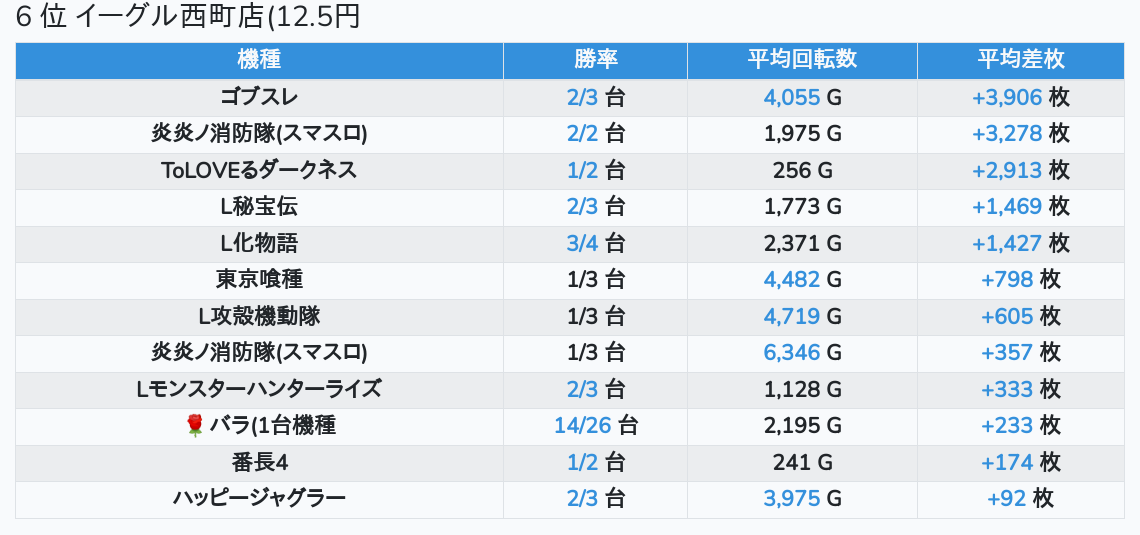Image resolution: width=1140 pixels, height=535 pixels.
Task: Open the L化物語 entry
Action: click(259, 243)
